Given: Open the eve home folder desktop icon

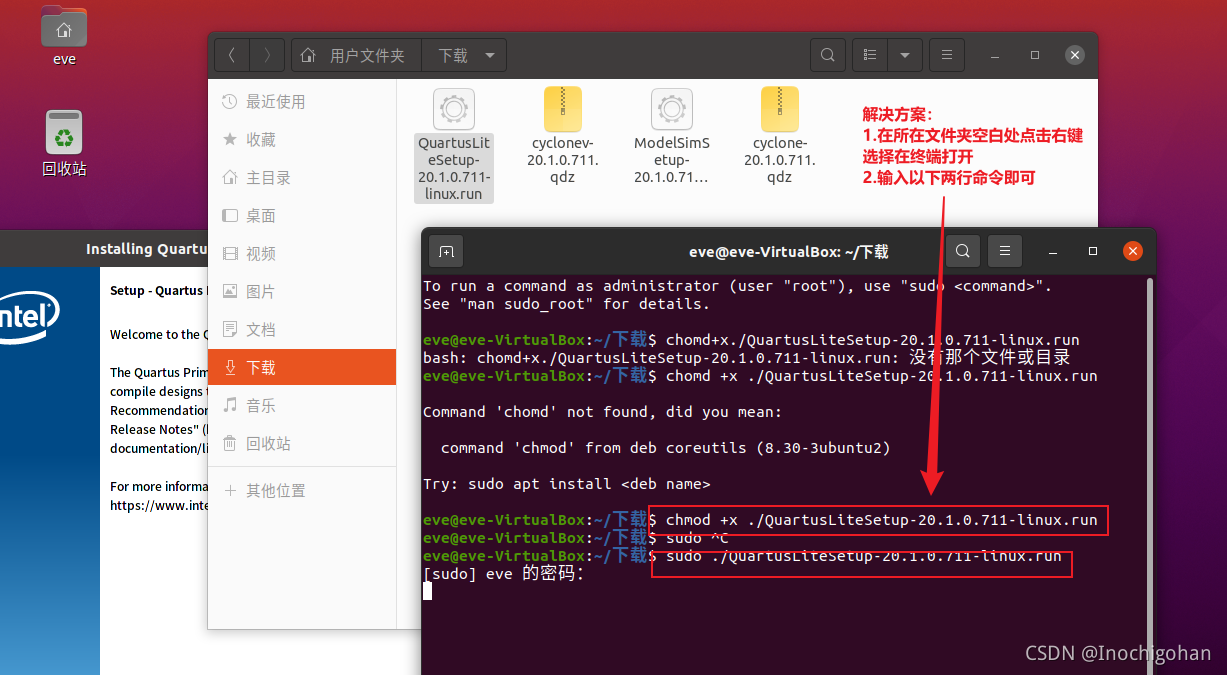Looking at the screenshot, I should click(64, 35).
